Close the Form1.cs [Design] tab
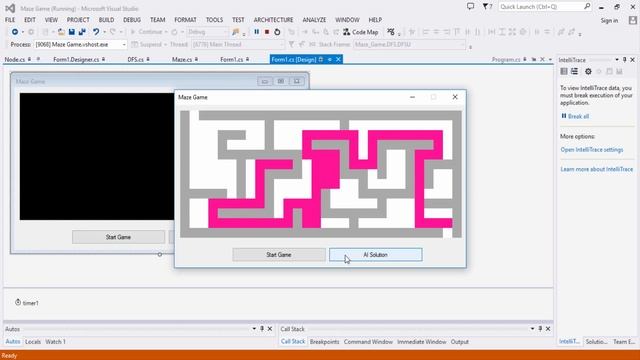This screenshot has width=640, height=360. coord(338,60)
